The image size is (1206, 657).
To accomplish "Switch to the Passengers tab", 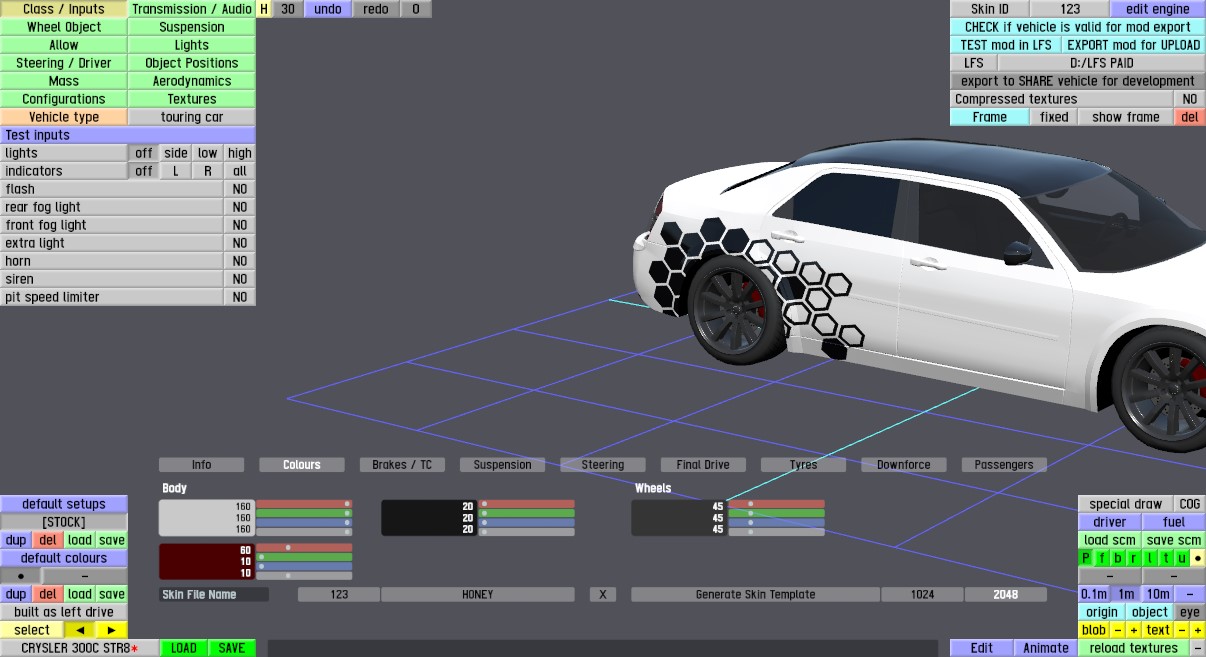I will (x=1004, y=465).
